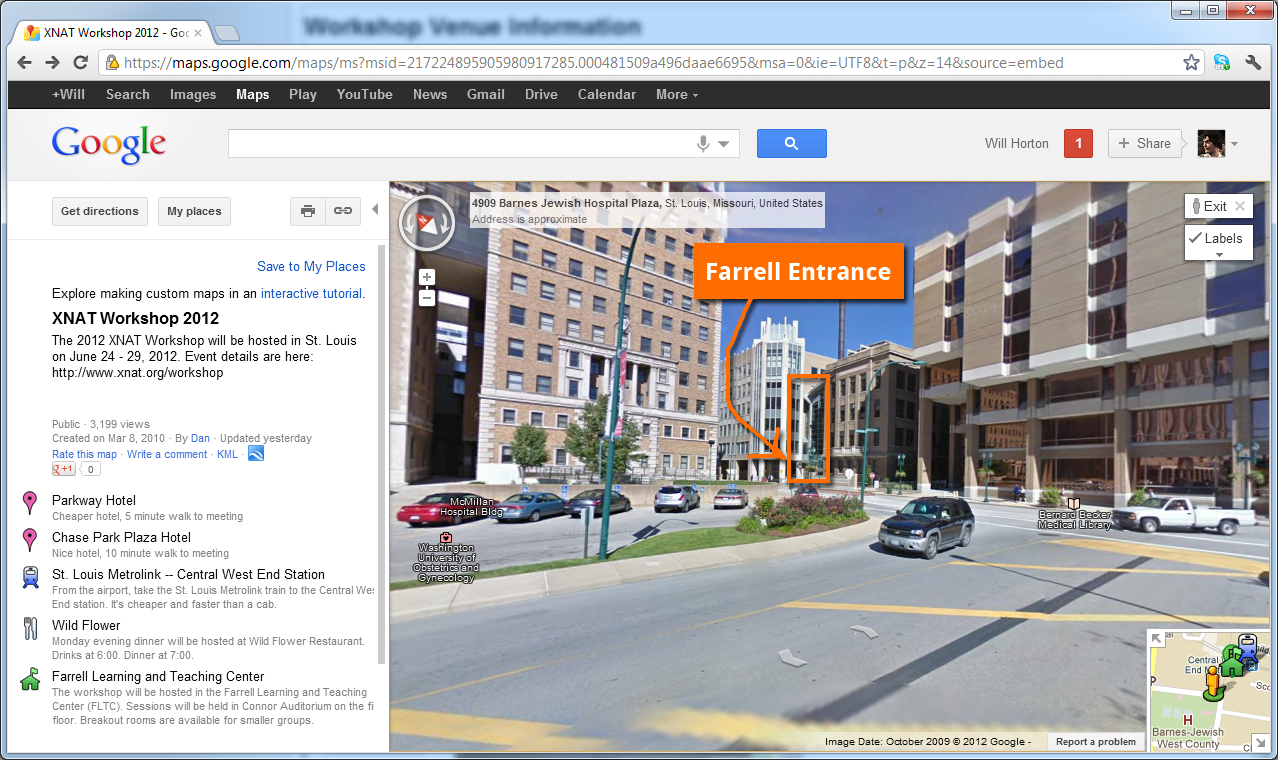The image size is (1278, 760).
Task: Collapse the left side panel arrow
Action: coord(375,210)
